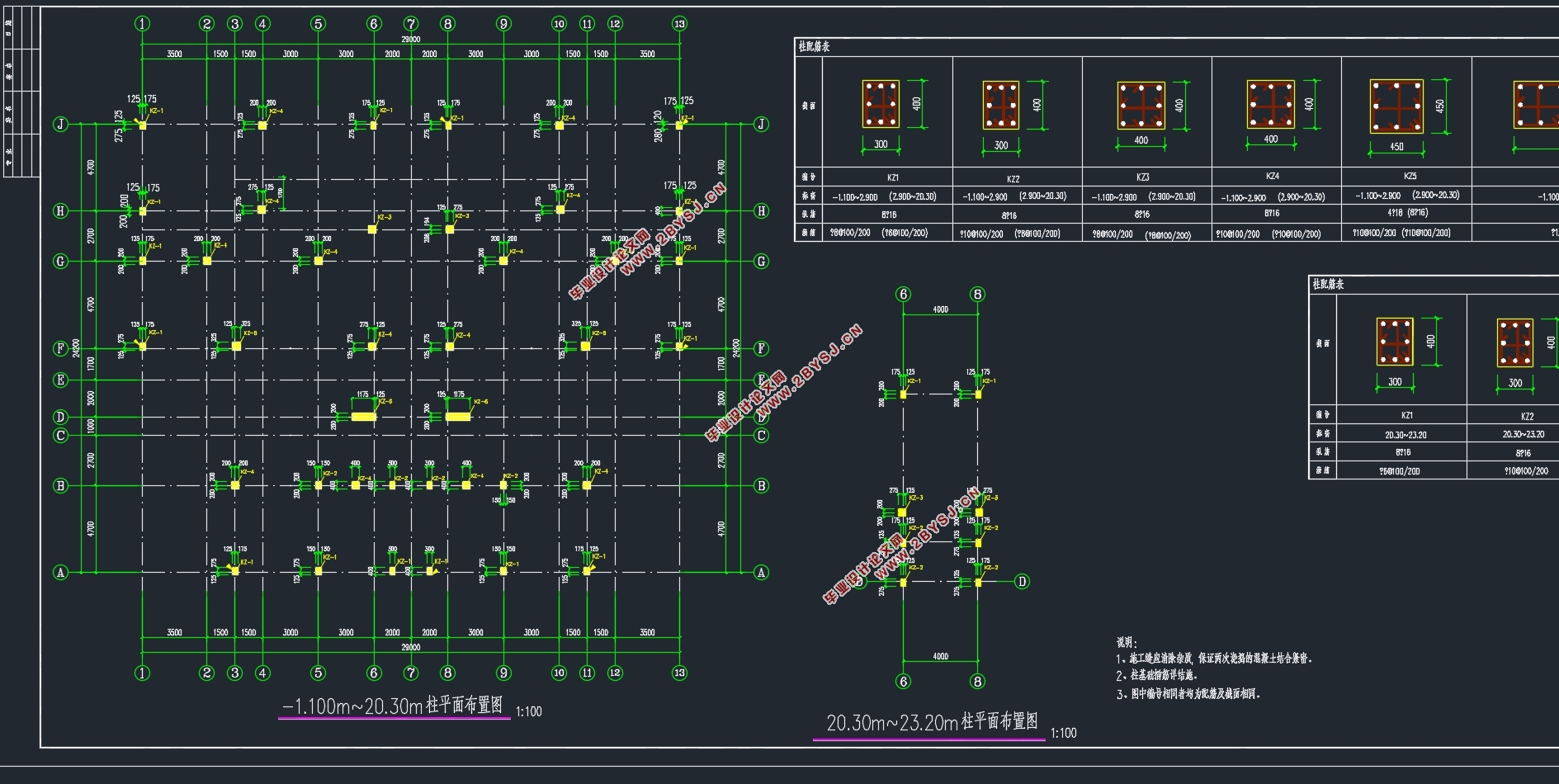This screenshot has width=1559, height=784.
Task: Select the KZ1 section drawing in the -1.100~2.900 table
Action: pos(881,104)
